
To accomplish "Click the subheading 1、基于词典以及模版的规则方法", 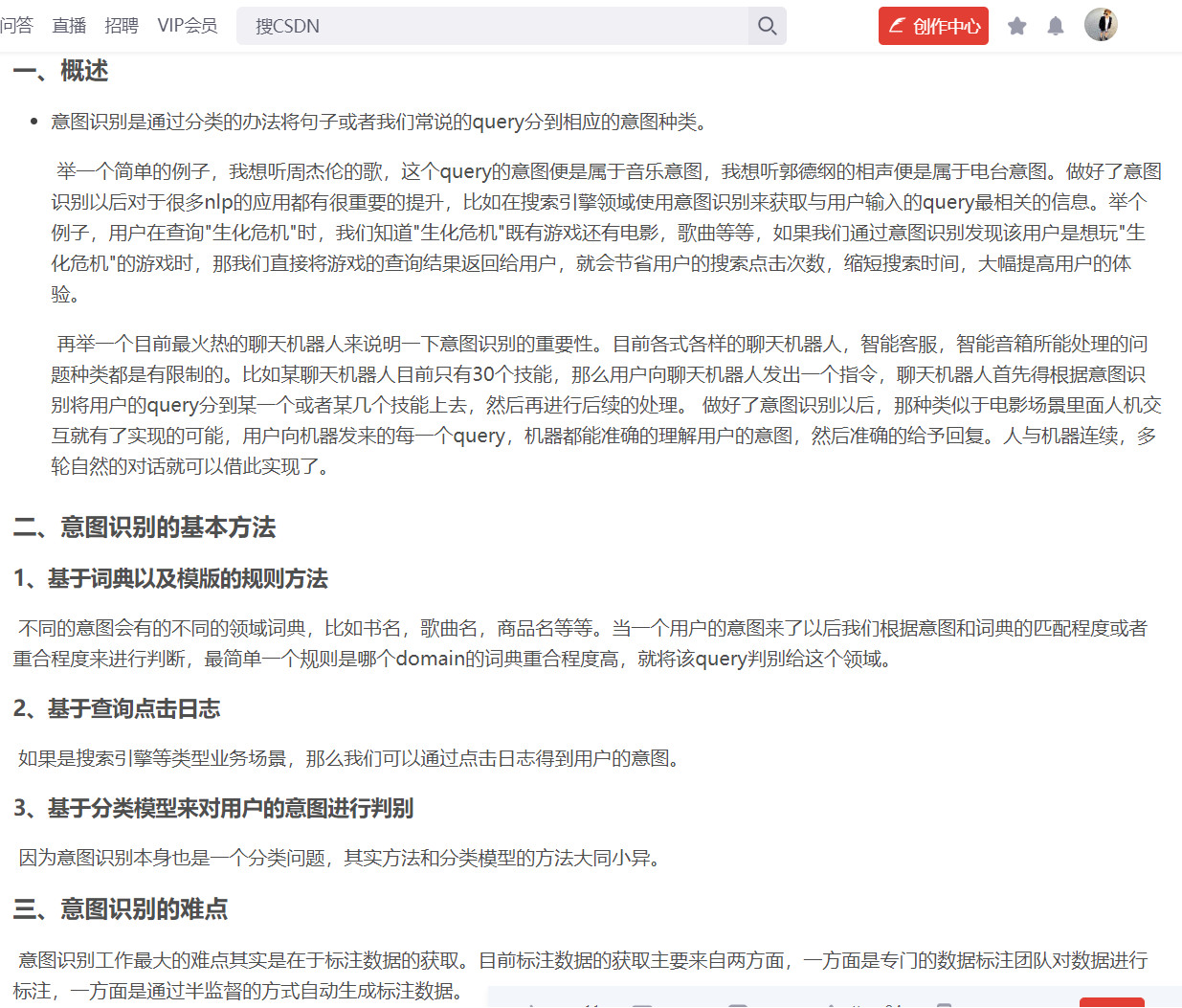I will click(170, 579).
